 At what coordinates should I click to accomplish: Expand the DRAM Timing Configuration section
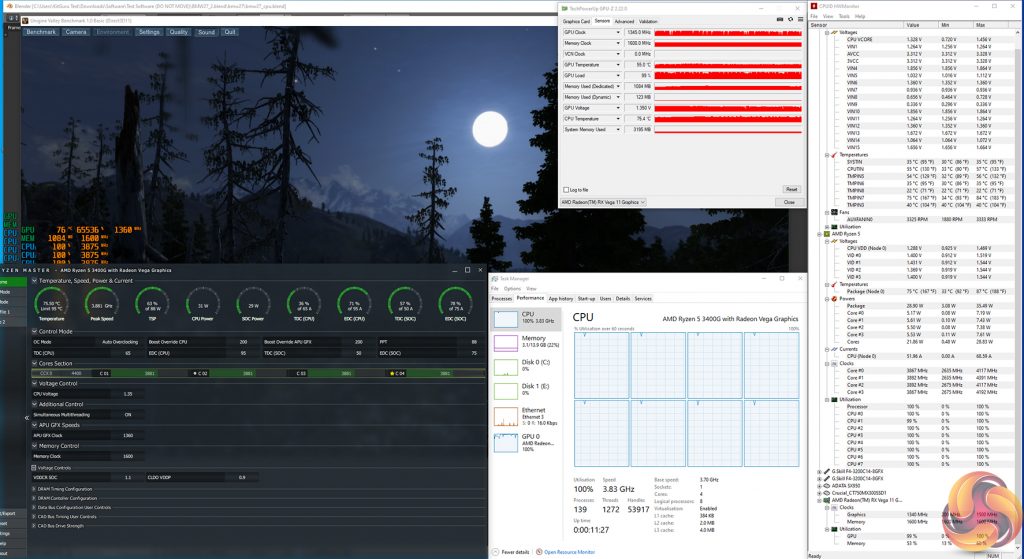click(x=33, y=488)
